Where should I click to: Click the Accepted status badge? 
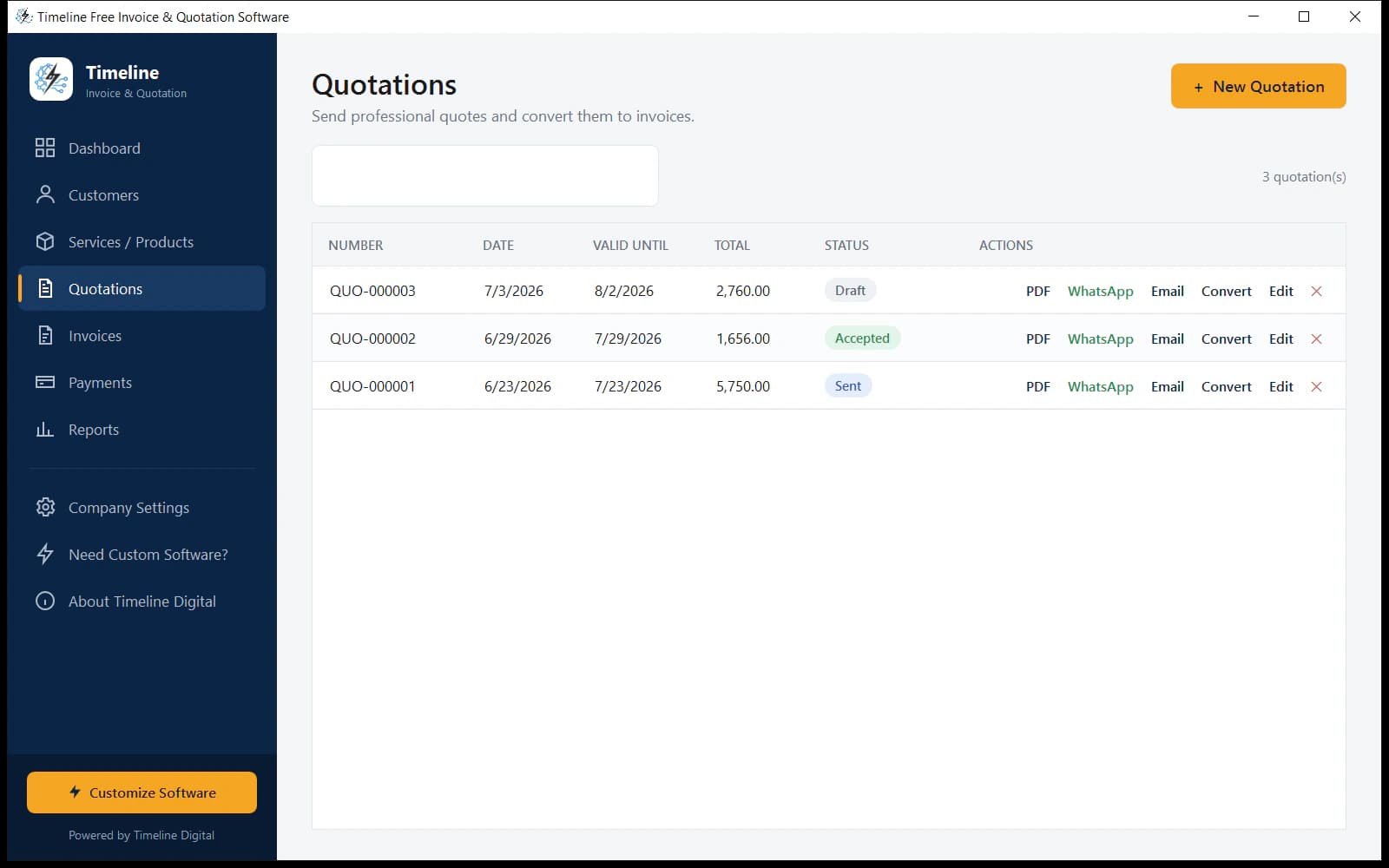862,338
